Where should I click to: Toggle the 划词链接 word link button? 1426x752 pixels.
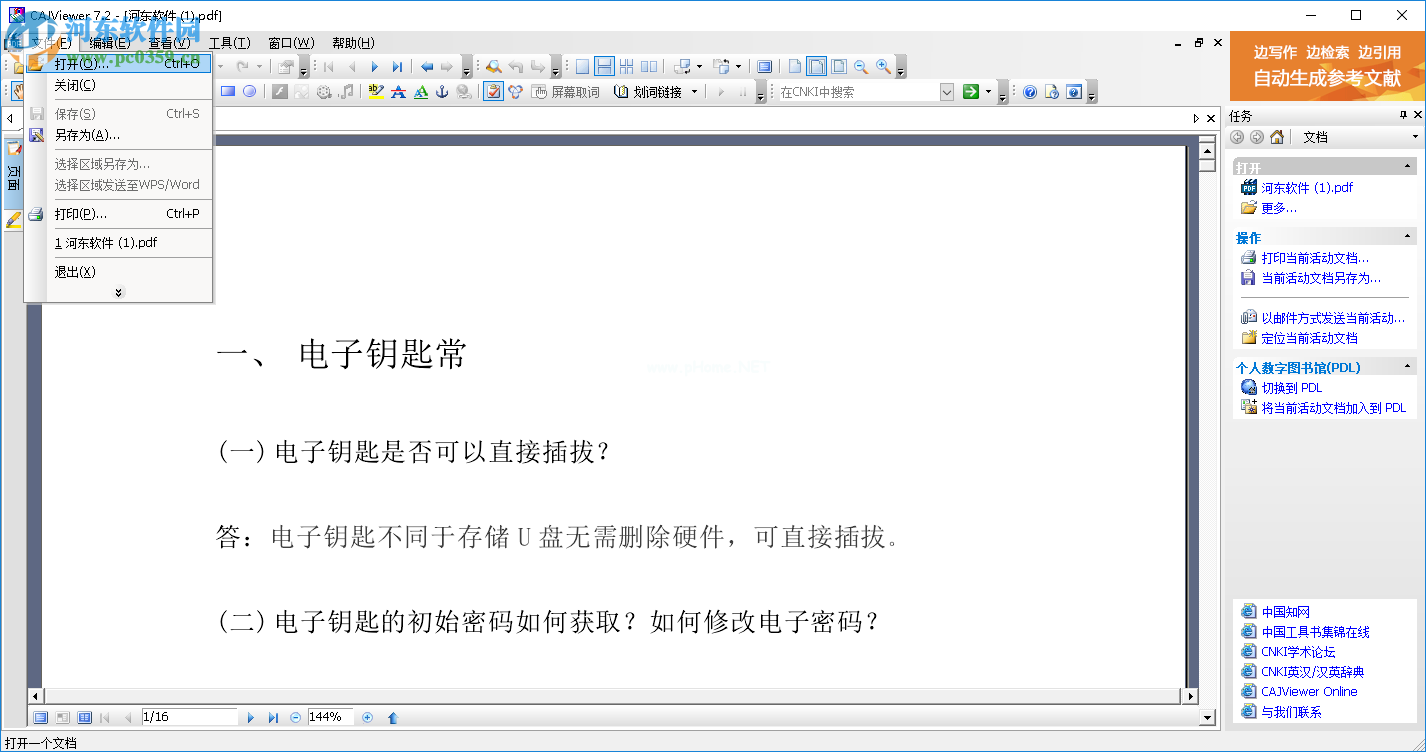646,91
